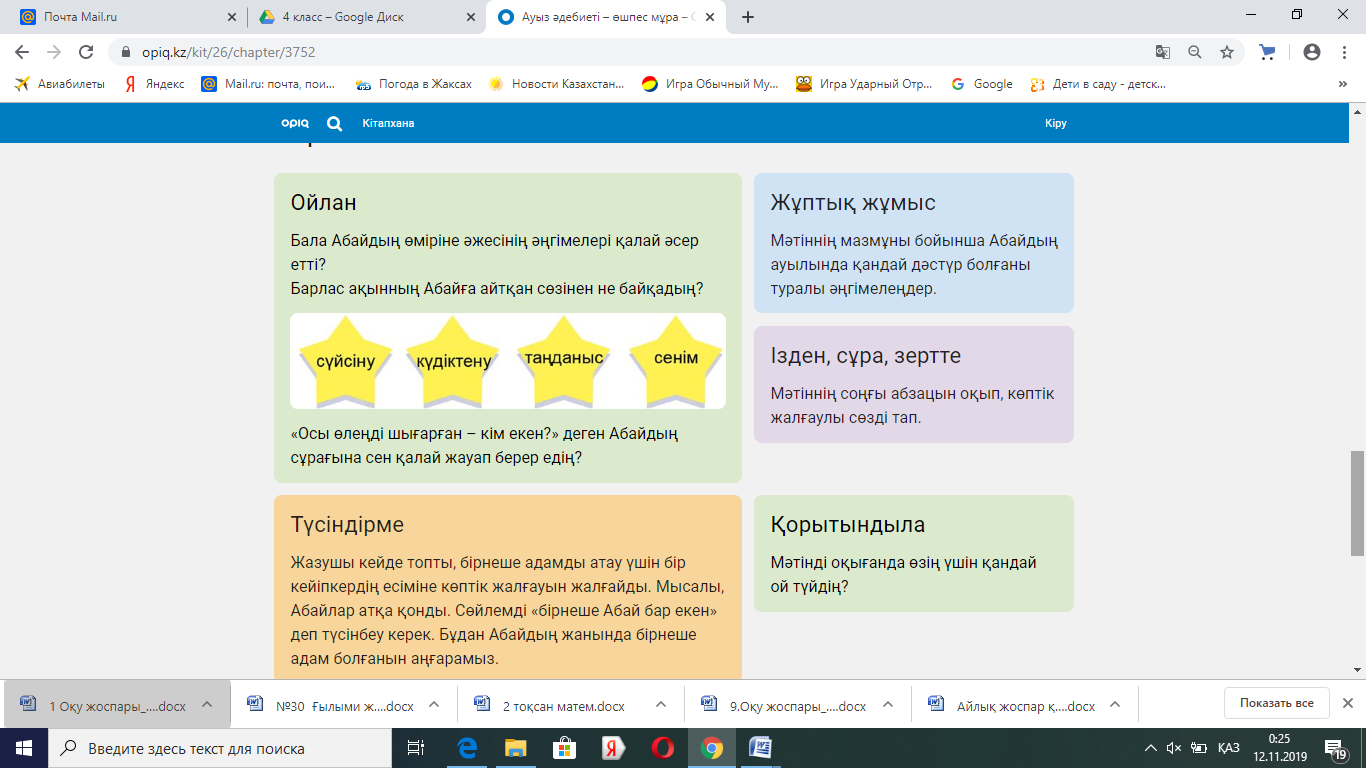Click the таңданыс star

[563, 361]
